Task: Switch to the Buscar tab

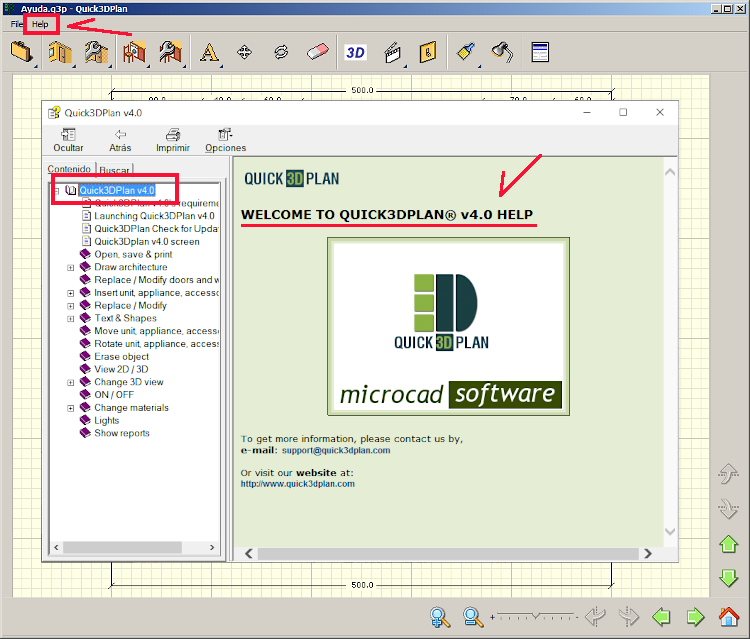Action: [114, 170]
